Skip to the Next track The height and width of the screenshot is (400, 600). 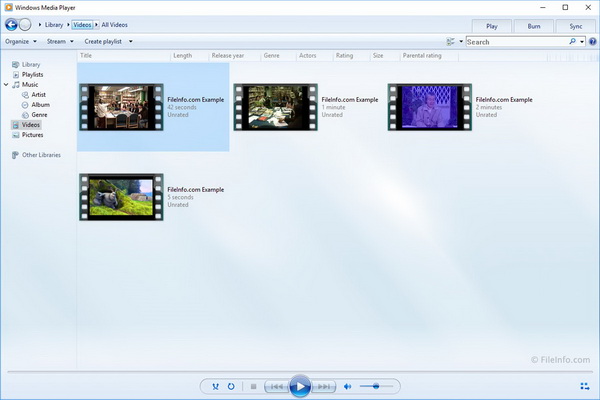click(324, 386)
